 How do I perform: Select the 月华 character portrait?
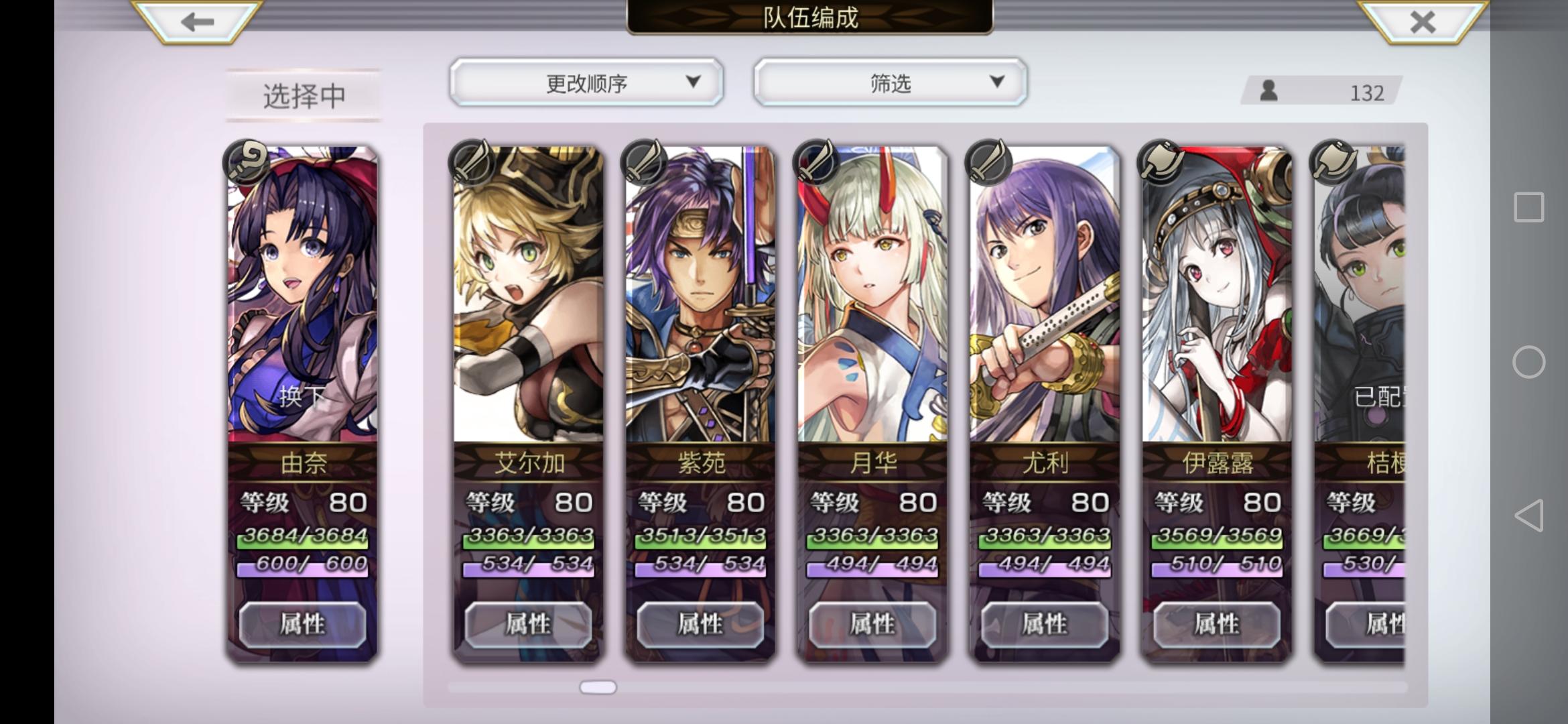point(872,295)
